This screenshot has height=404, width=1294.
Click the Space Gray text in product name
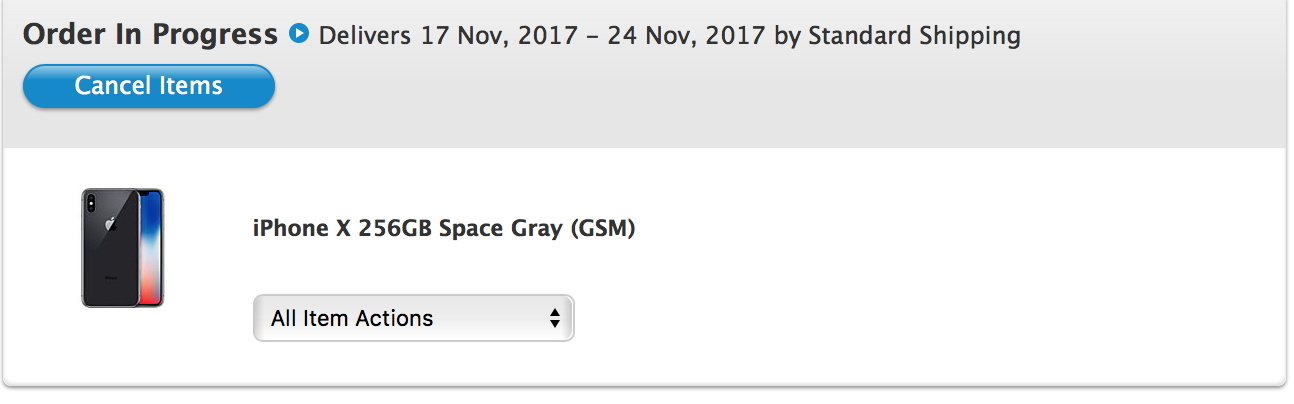tap(501, 229)
